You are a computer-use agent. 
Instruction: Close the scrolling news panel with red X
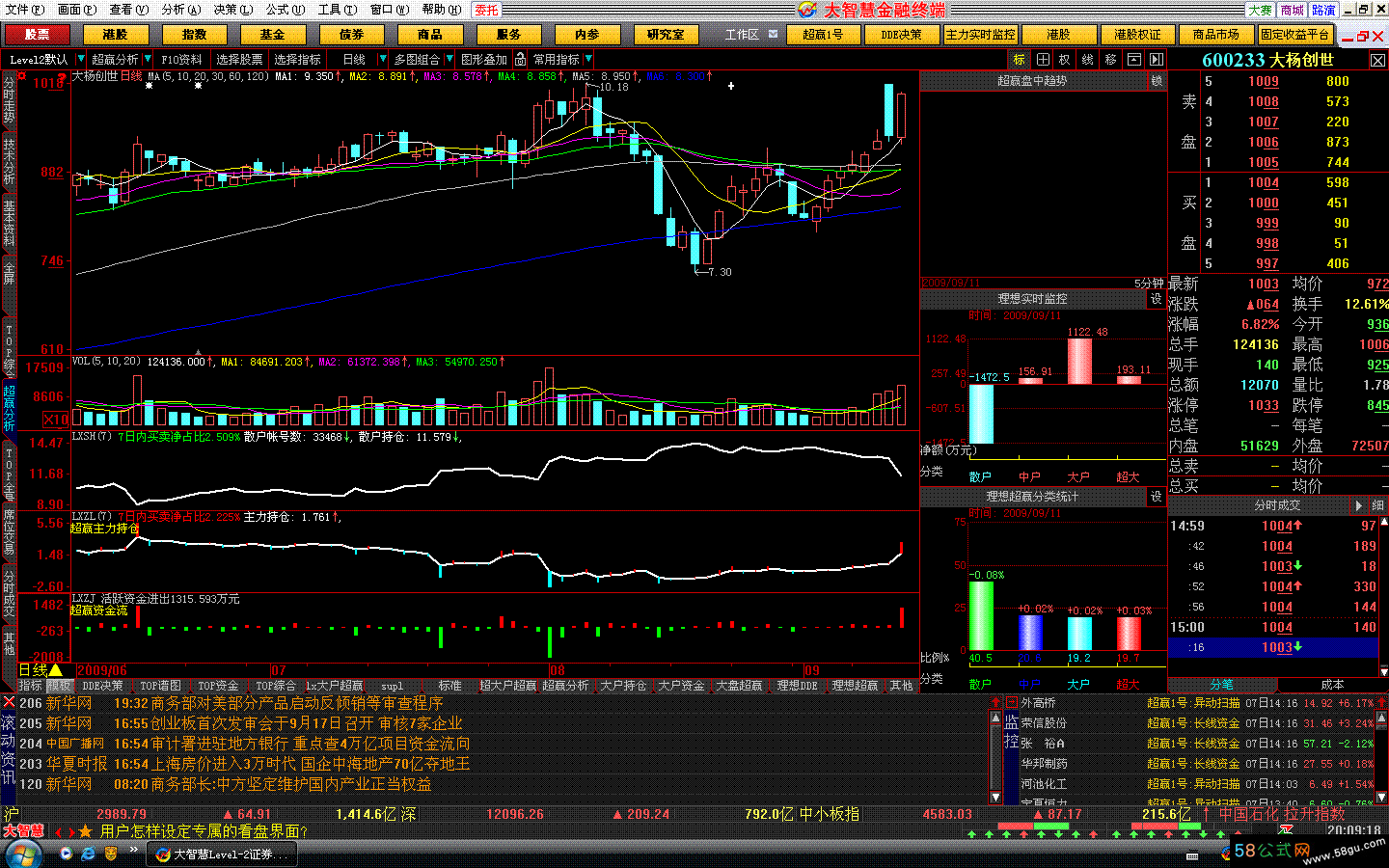tap(9, 703)
